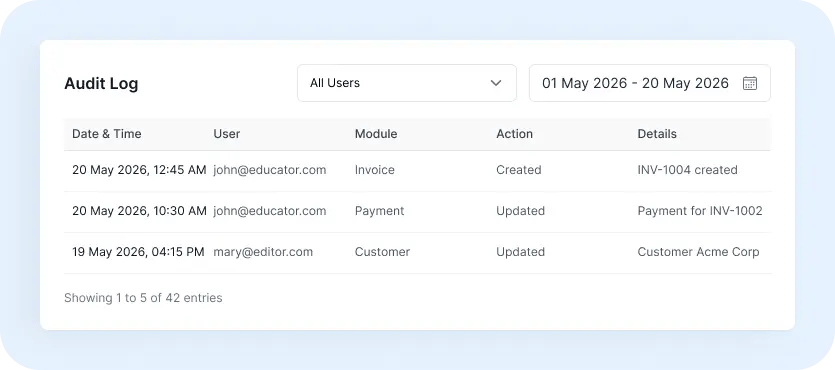Image resolution: width=835 pixels, height=370 pixels.
Task: Click john@educator.com in the Payment row
Action: [x=270, y=211]
